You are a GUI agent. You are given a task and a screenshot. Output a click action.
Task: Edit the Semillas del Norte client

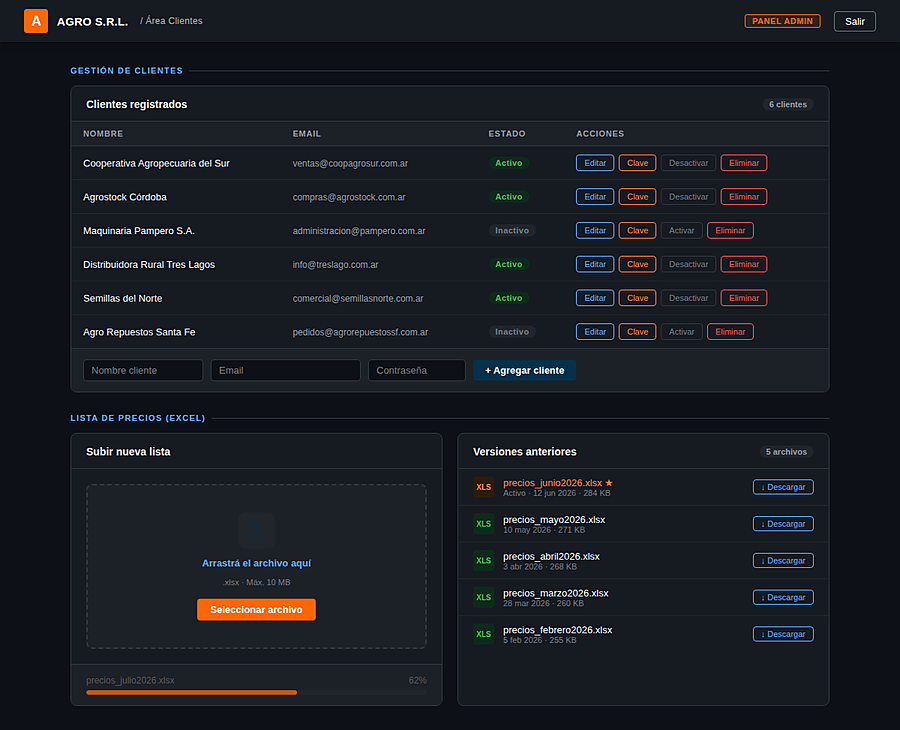coord(595,298)
